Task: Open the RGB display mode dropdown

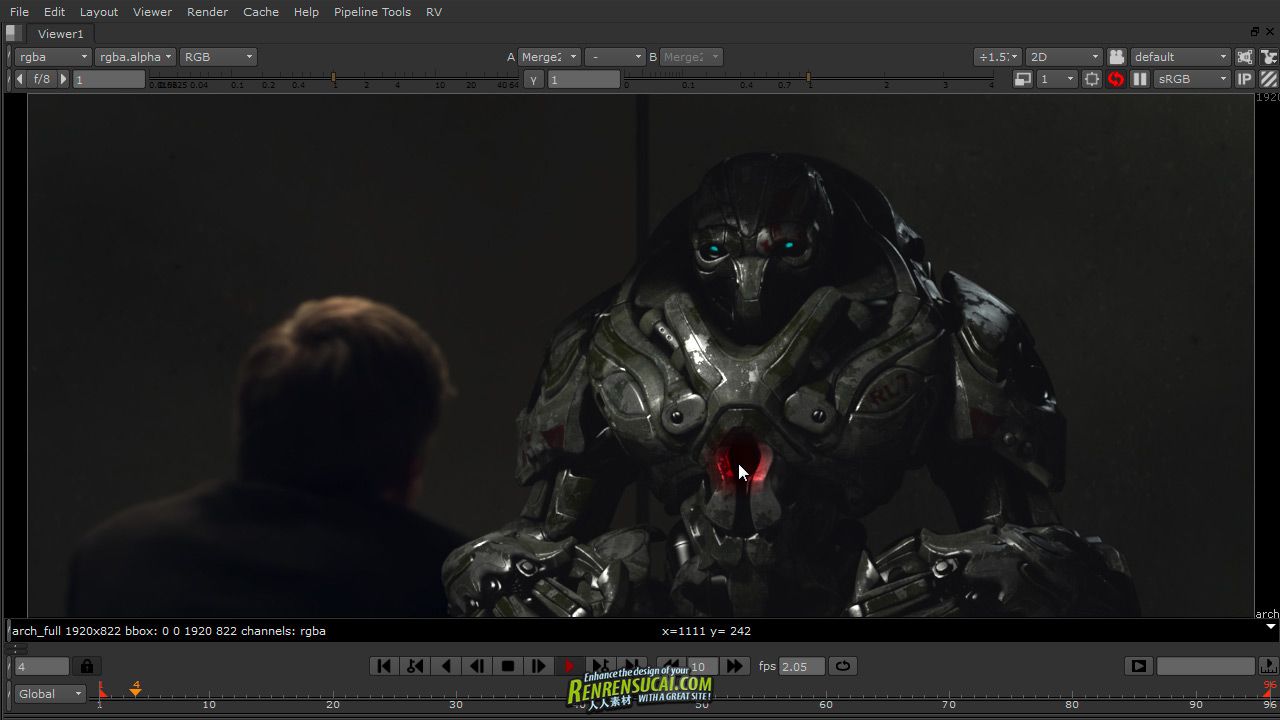Action: [219, 57]
